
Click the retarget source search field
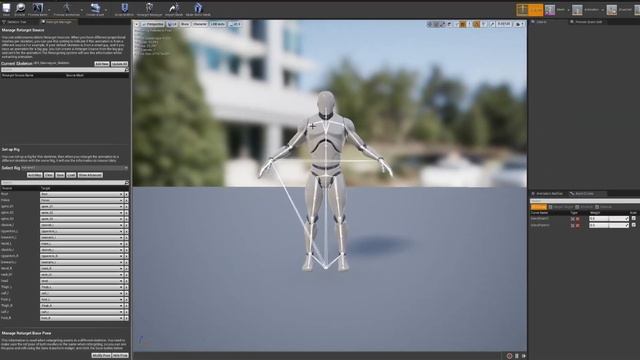[64, 70]
